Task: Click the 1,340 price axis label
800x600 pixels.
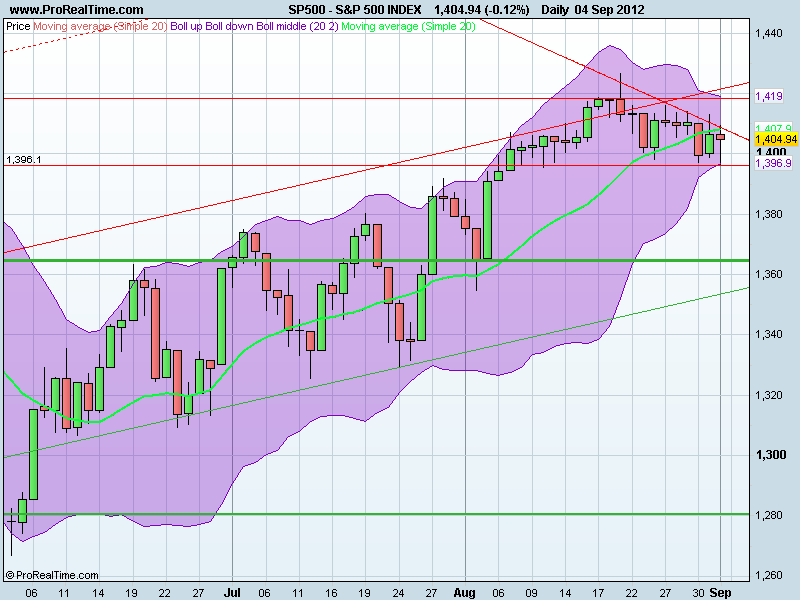Action: (768, 334)
